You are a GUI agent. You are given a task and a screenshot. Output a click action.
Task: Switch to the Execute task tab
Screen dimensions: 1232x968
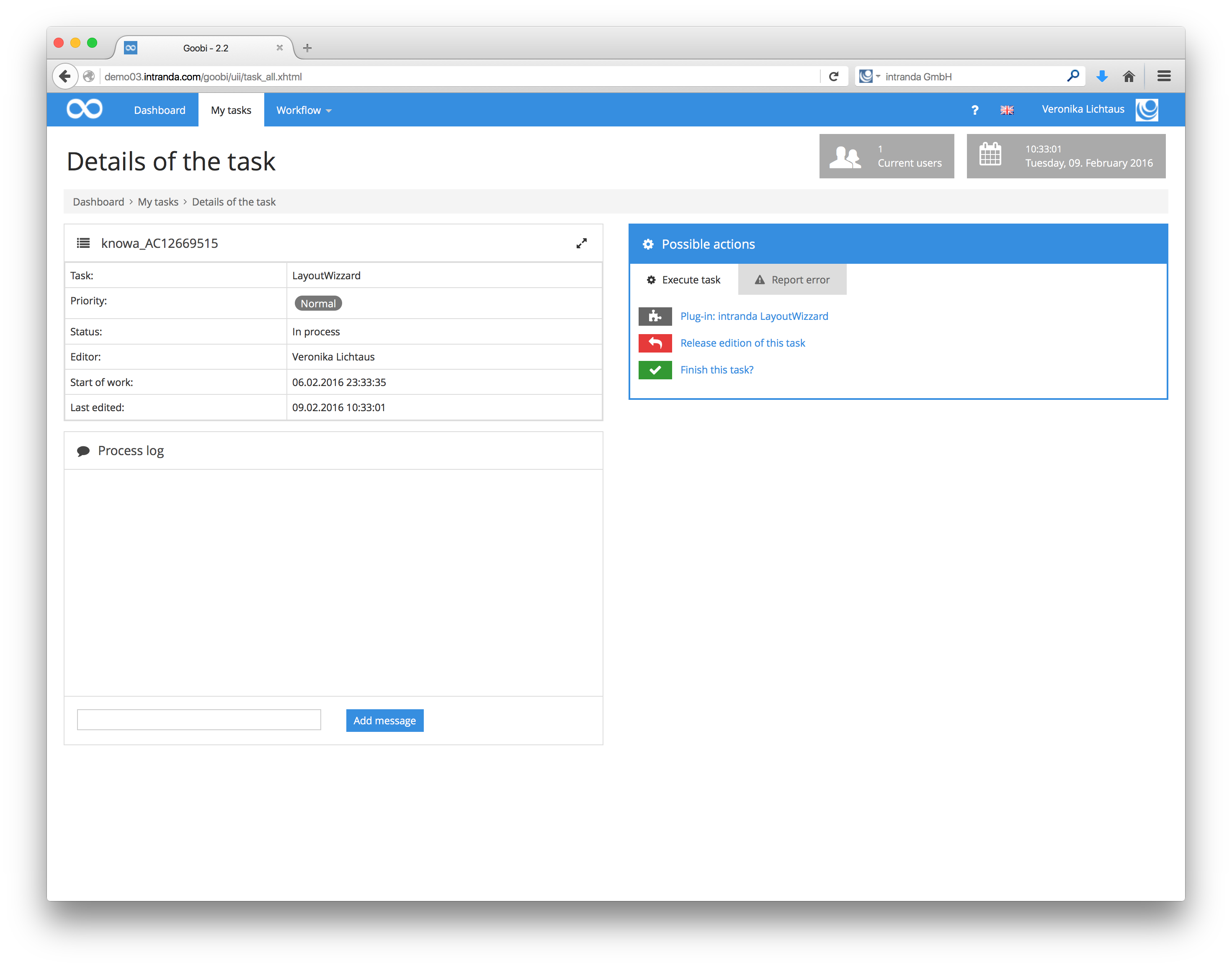point(683,279)
